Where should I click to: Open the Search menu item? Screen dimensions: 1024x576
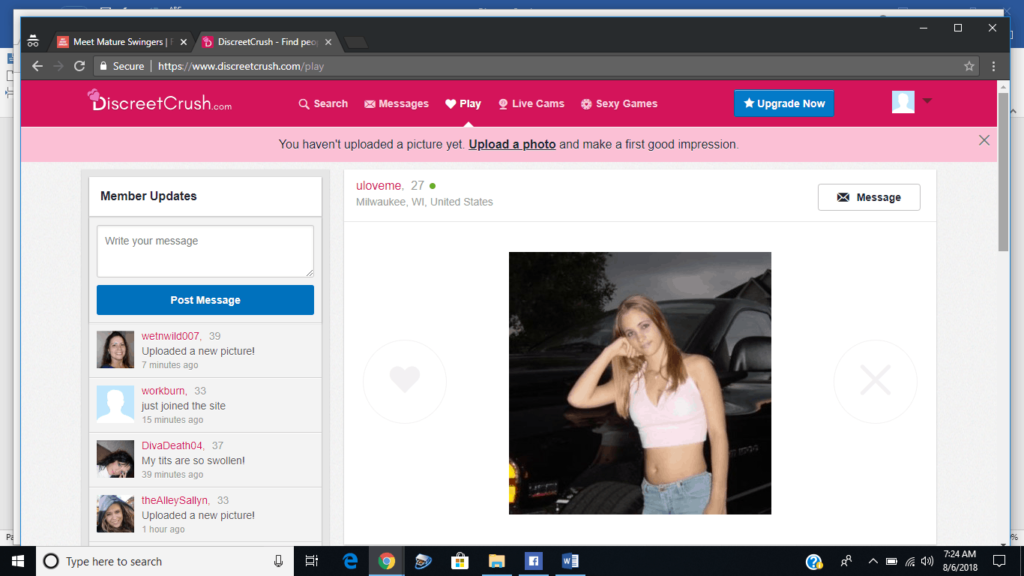tap(323, 104)
